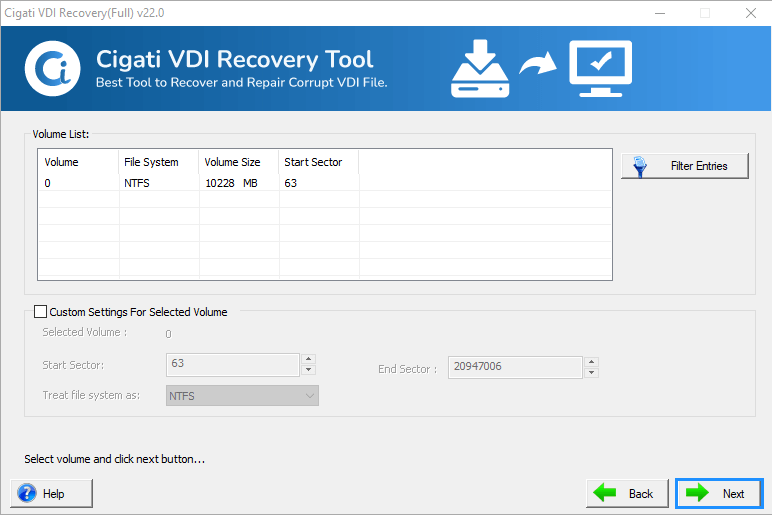The image size is (772, 515).
Task: Click the File System column header
Action: click(159, 162)
